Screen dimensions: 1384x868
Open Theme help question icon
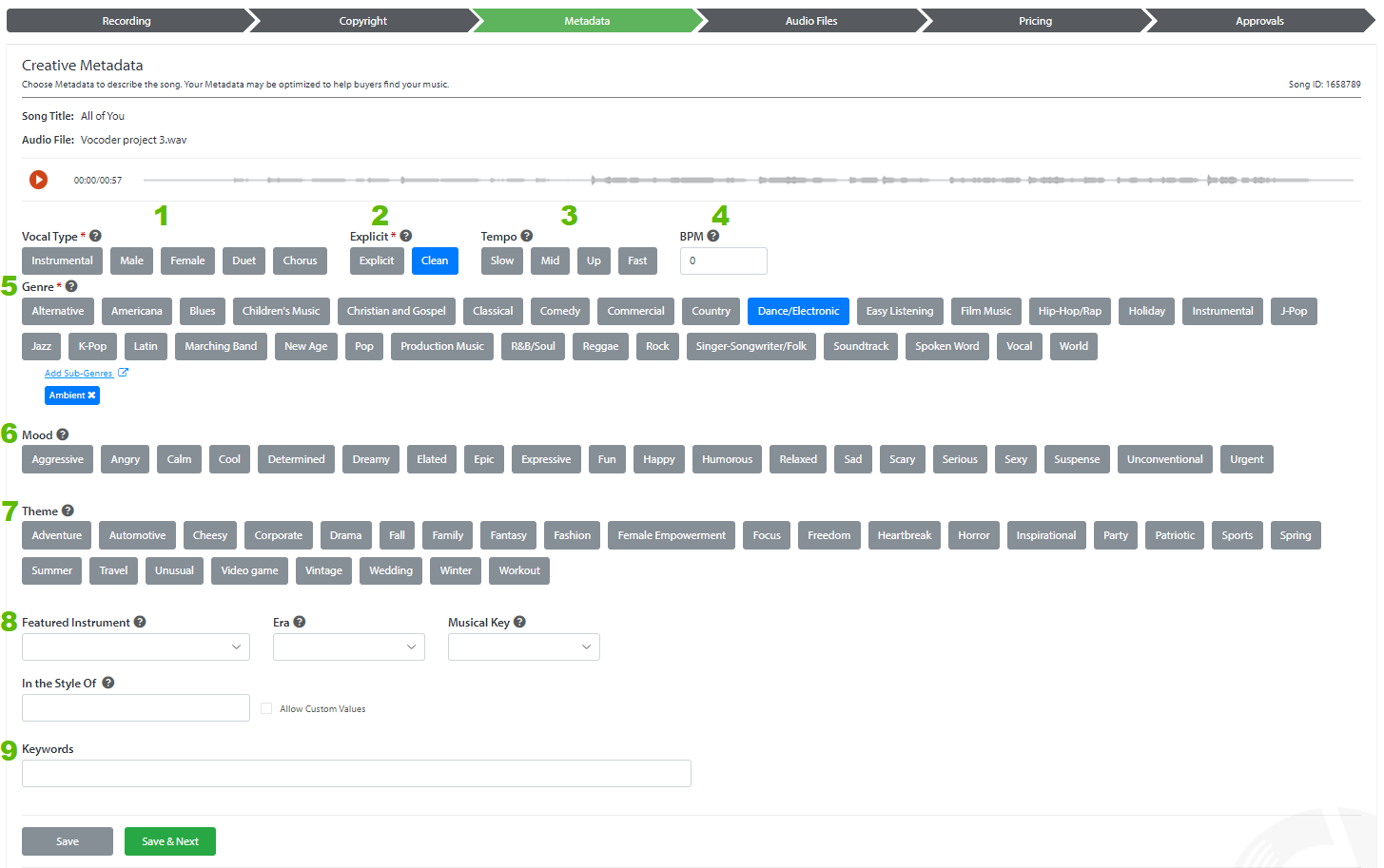[68, 511]
